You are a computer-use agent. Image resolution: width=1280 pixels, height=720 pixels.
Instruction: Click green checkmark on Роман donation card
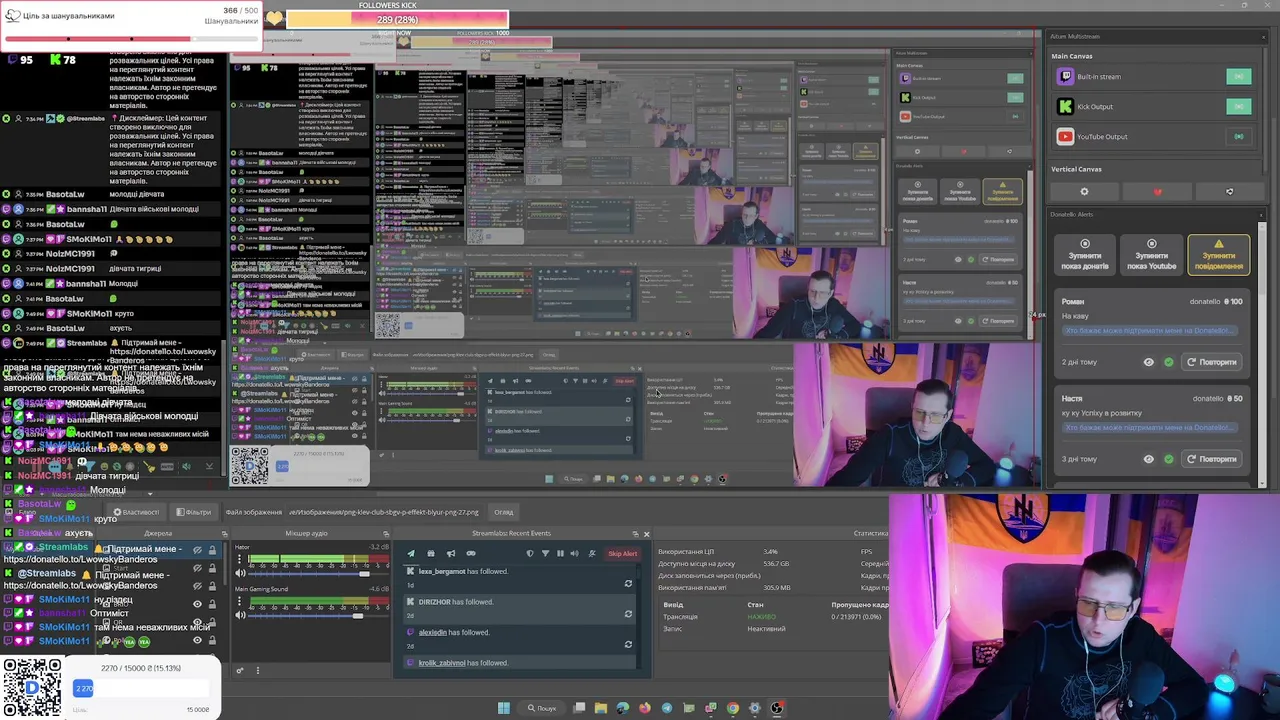point(1168,362)
